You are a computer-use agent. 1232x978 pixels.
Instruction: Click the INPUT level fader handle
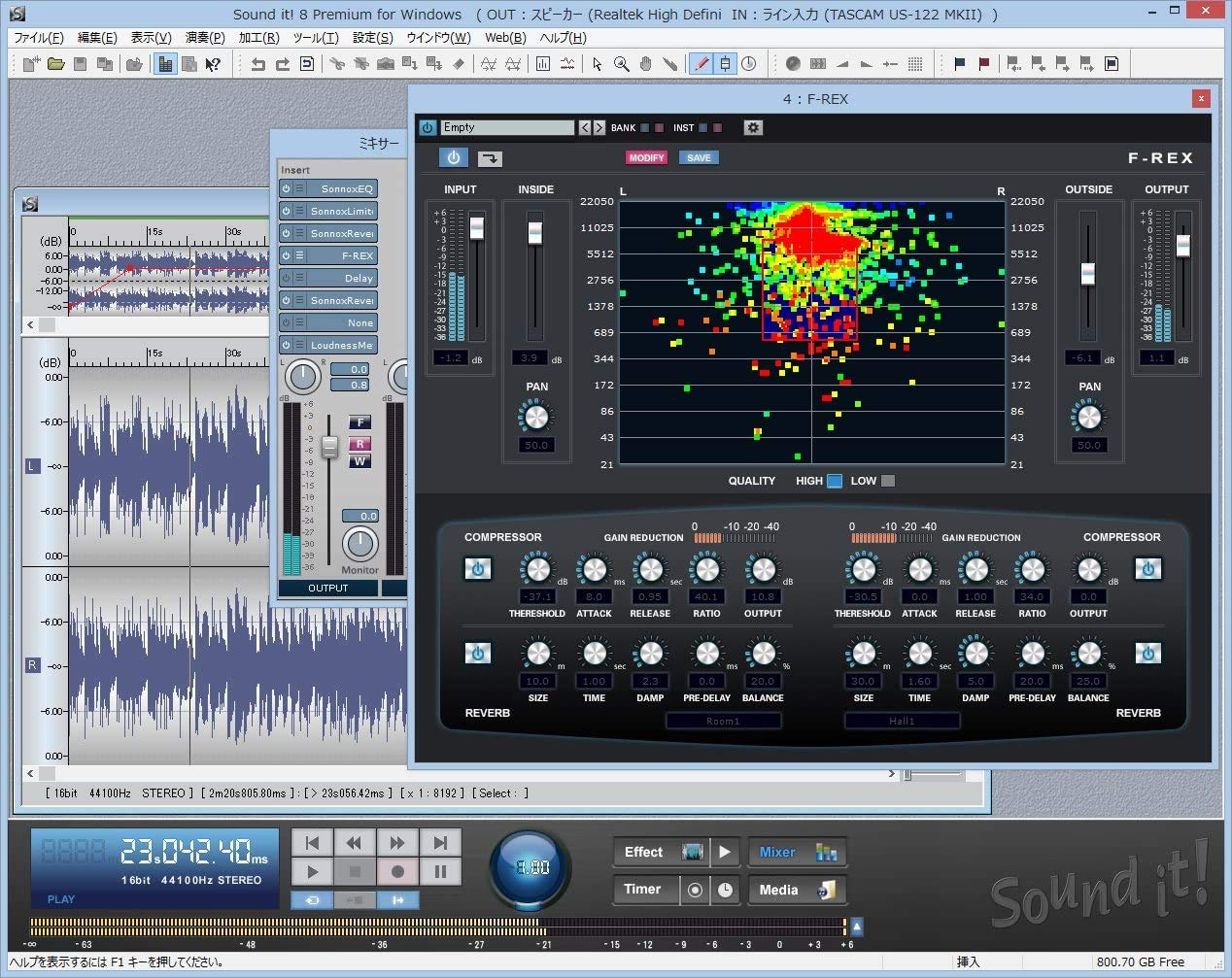pos(476,227)
